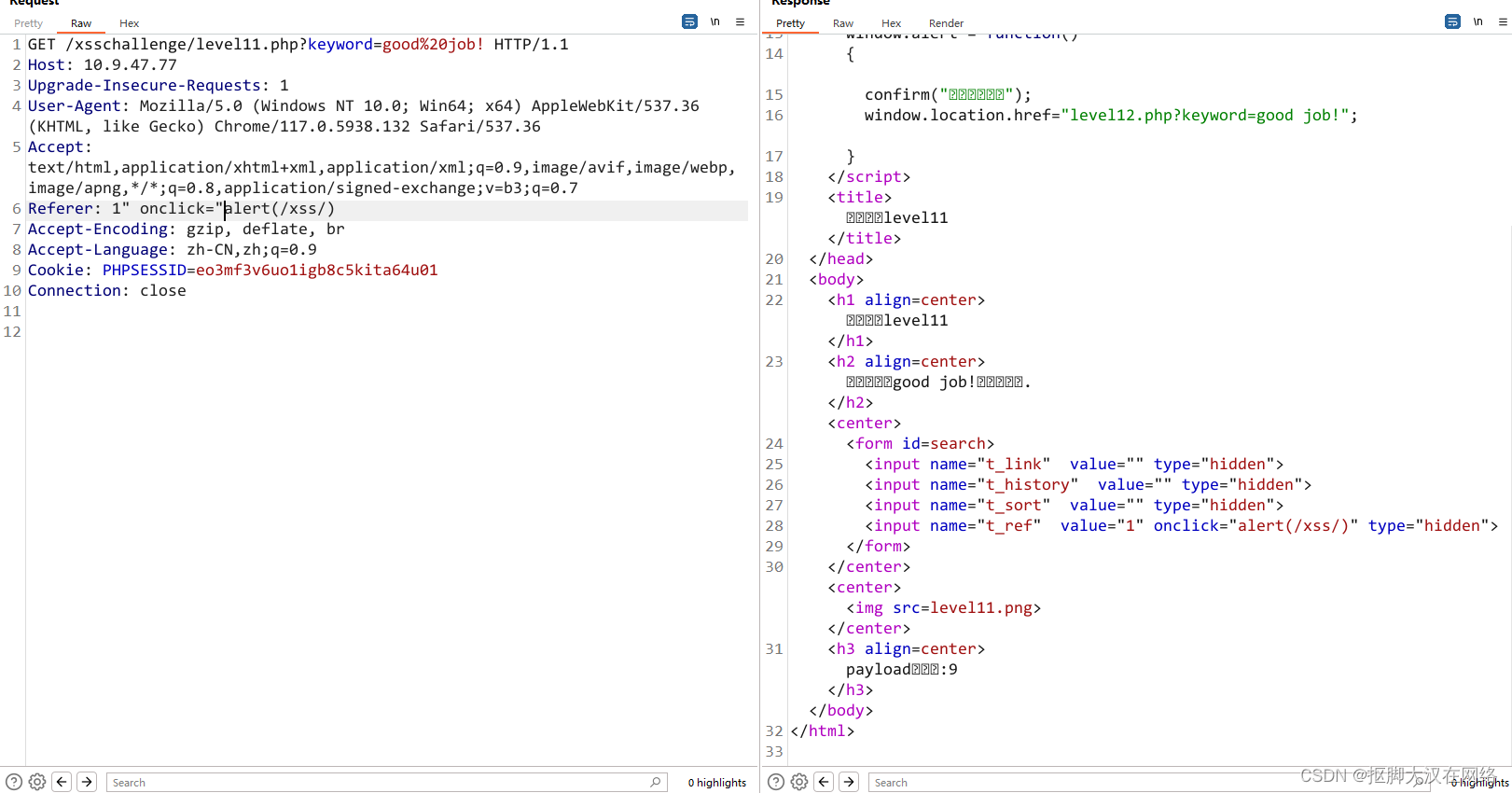
Task: Click the closing </html> tag line
Action: pos(823,731)
